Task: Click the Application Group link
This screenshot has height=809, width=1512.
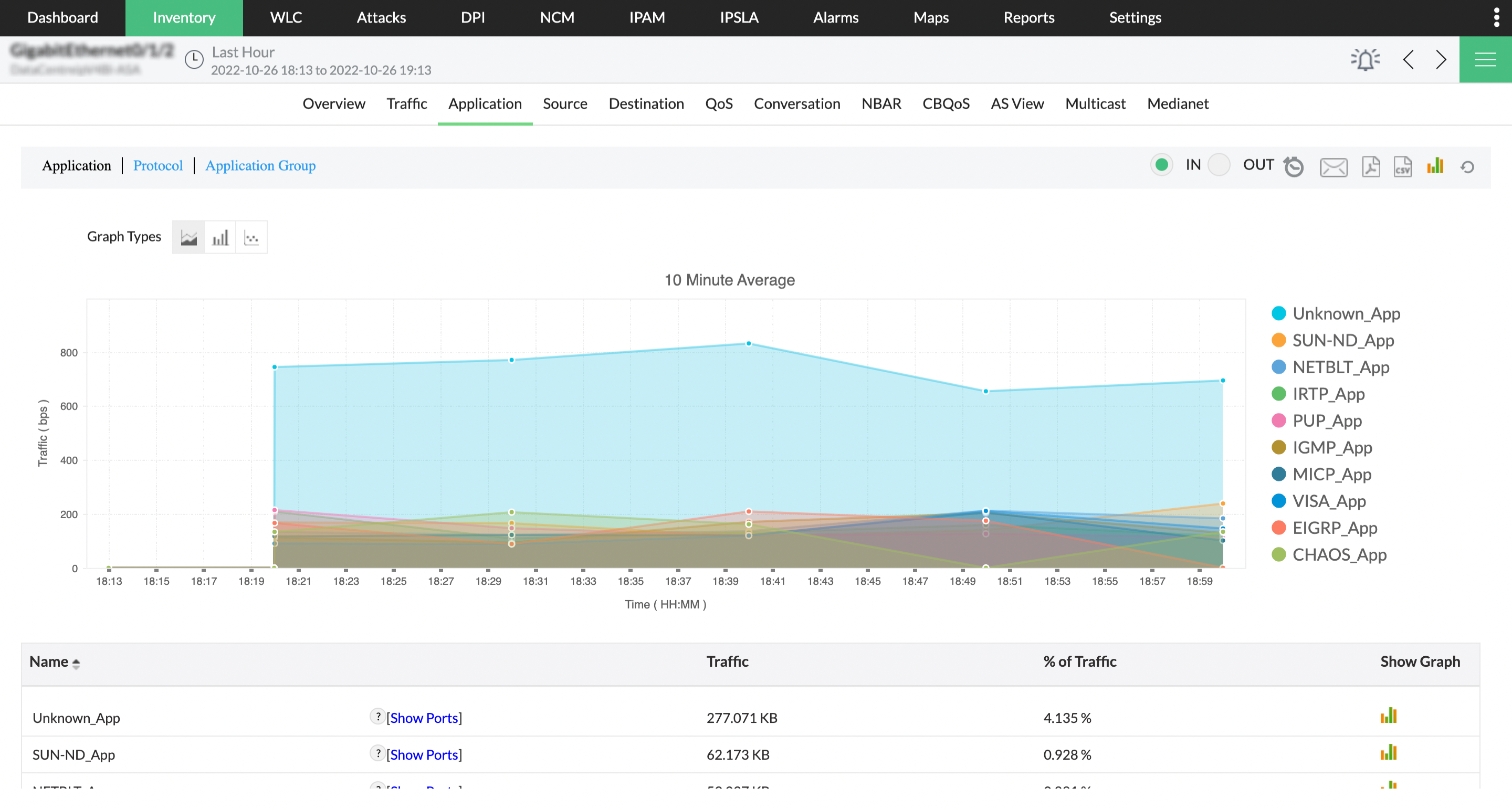Action: (260, 165)
